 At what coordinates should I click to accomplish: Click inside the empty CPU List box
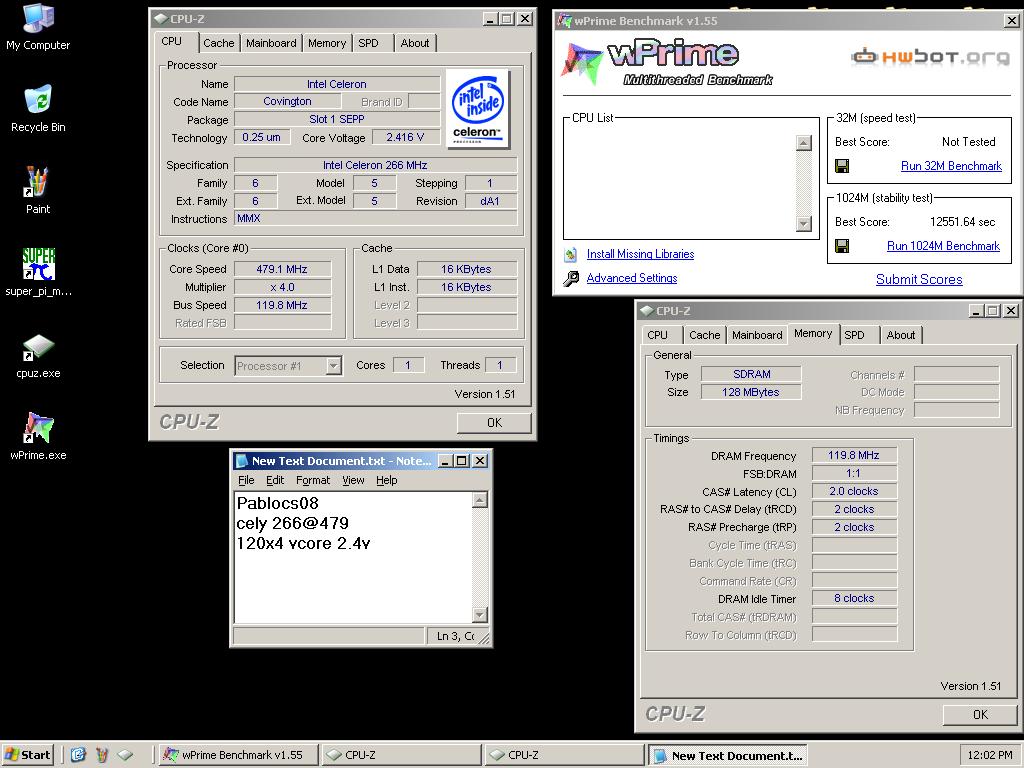[x=679, y=184]
